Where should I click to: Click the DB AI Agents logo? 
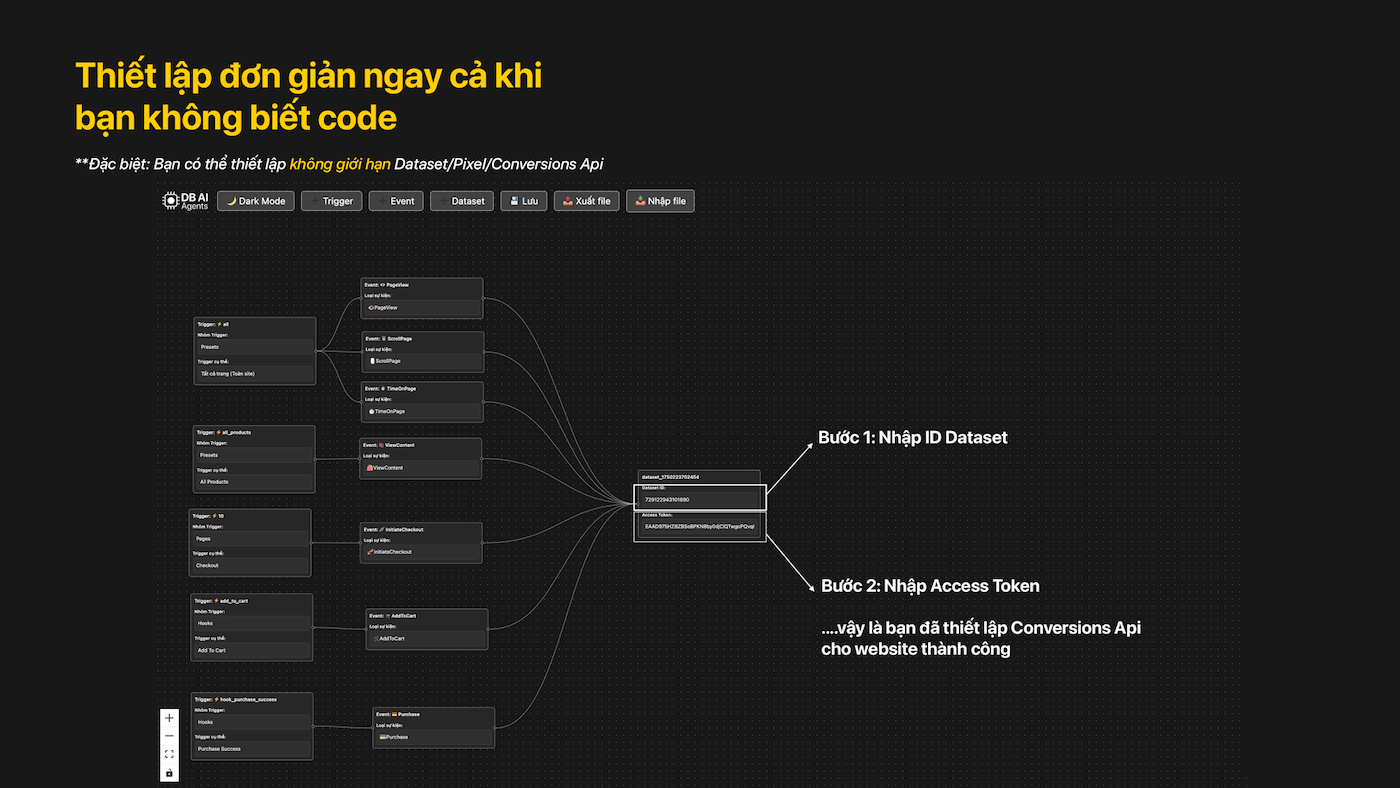186,201
